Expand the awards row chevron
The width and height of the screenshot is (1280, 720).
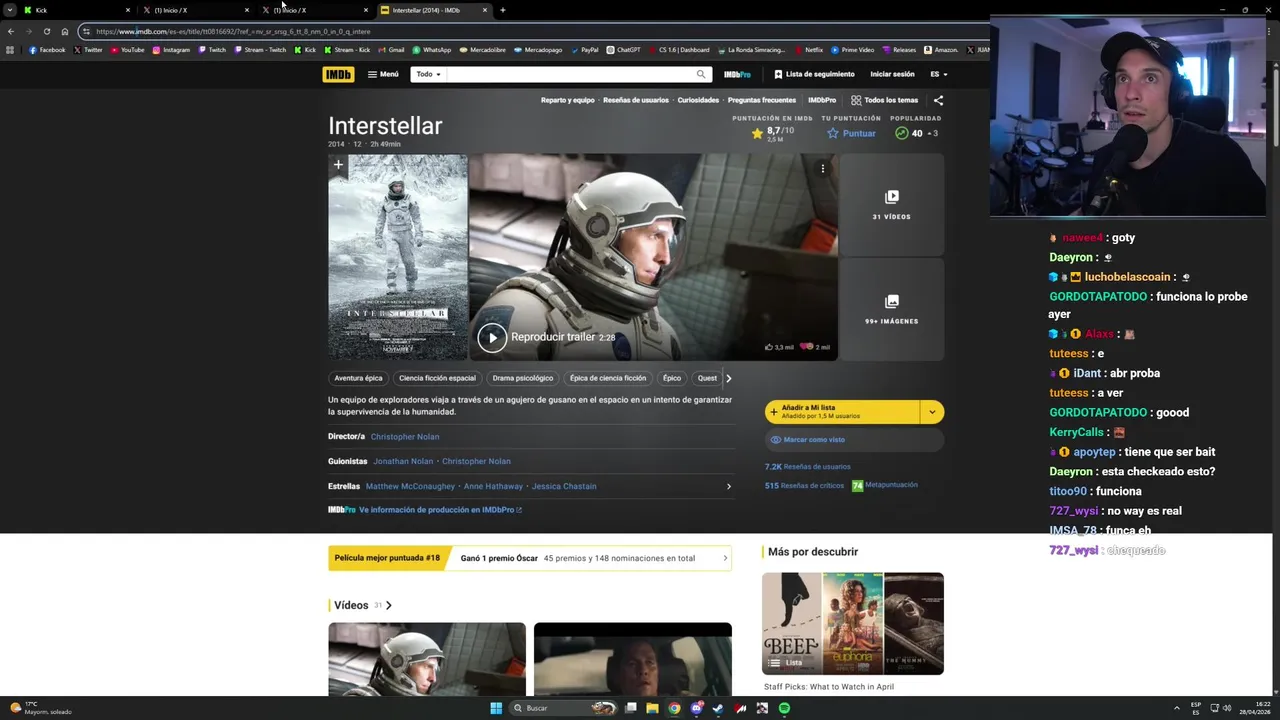(x=725, y=558)
